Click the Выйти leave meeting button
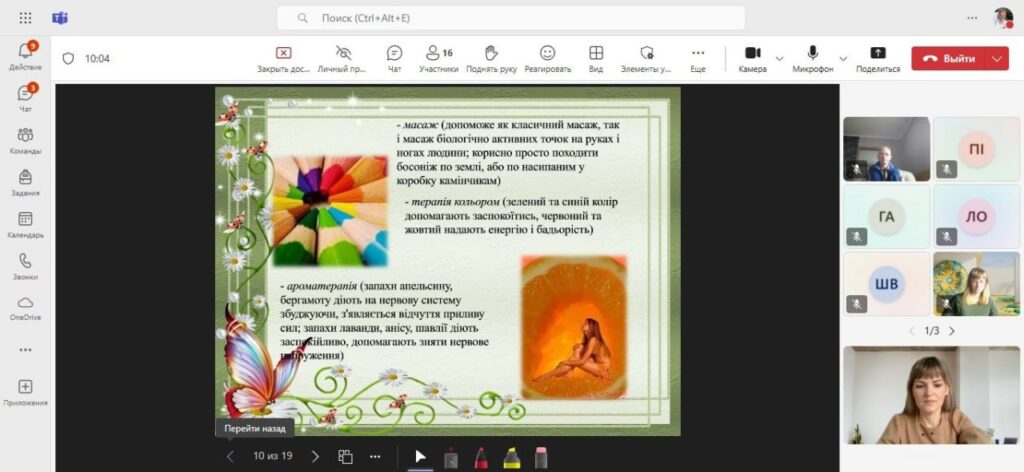Image resolution: width=1024 pixels, height=472 pixels. [x=949, y=58]
